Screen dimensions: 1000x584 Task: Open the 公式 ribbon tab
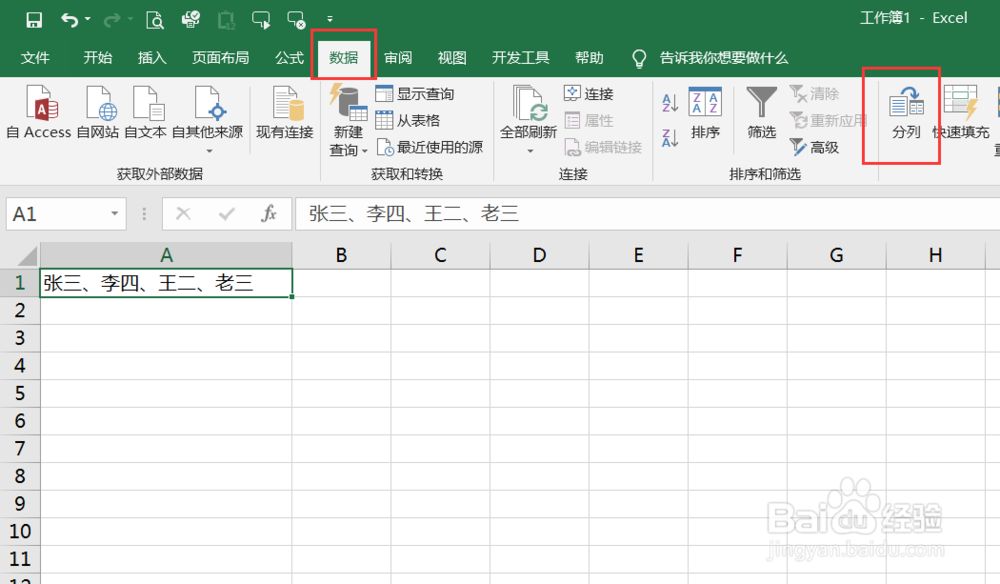(x=288, y=57)
